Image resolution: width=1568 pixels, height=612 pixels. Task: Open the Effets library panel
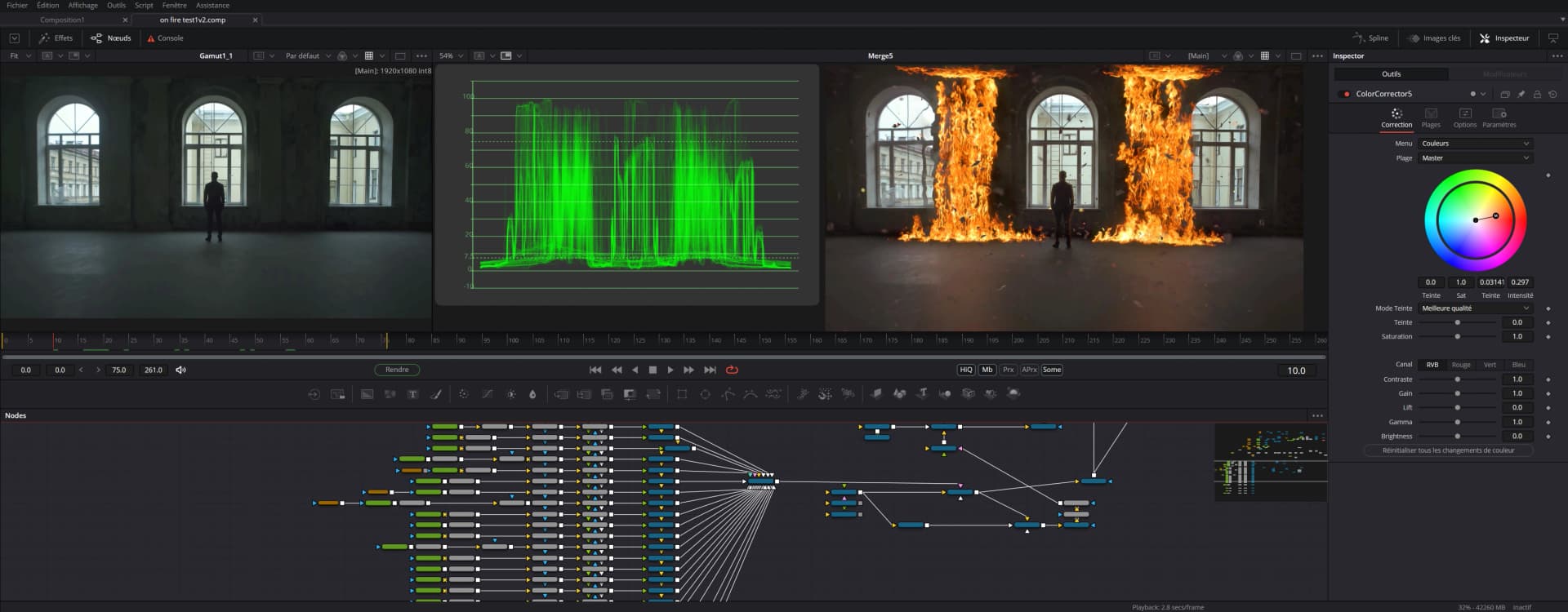click(x=56, y=38)
